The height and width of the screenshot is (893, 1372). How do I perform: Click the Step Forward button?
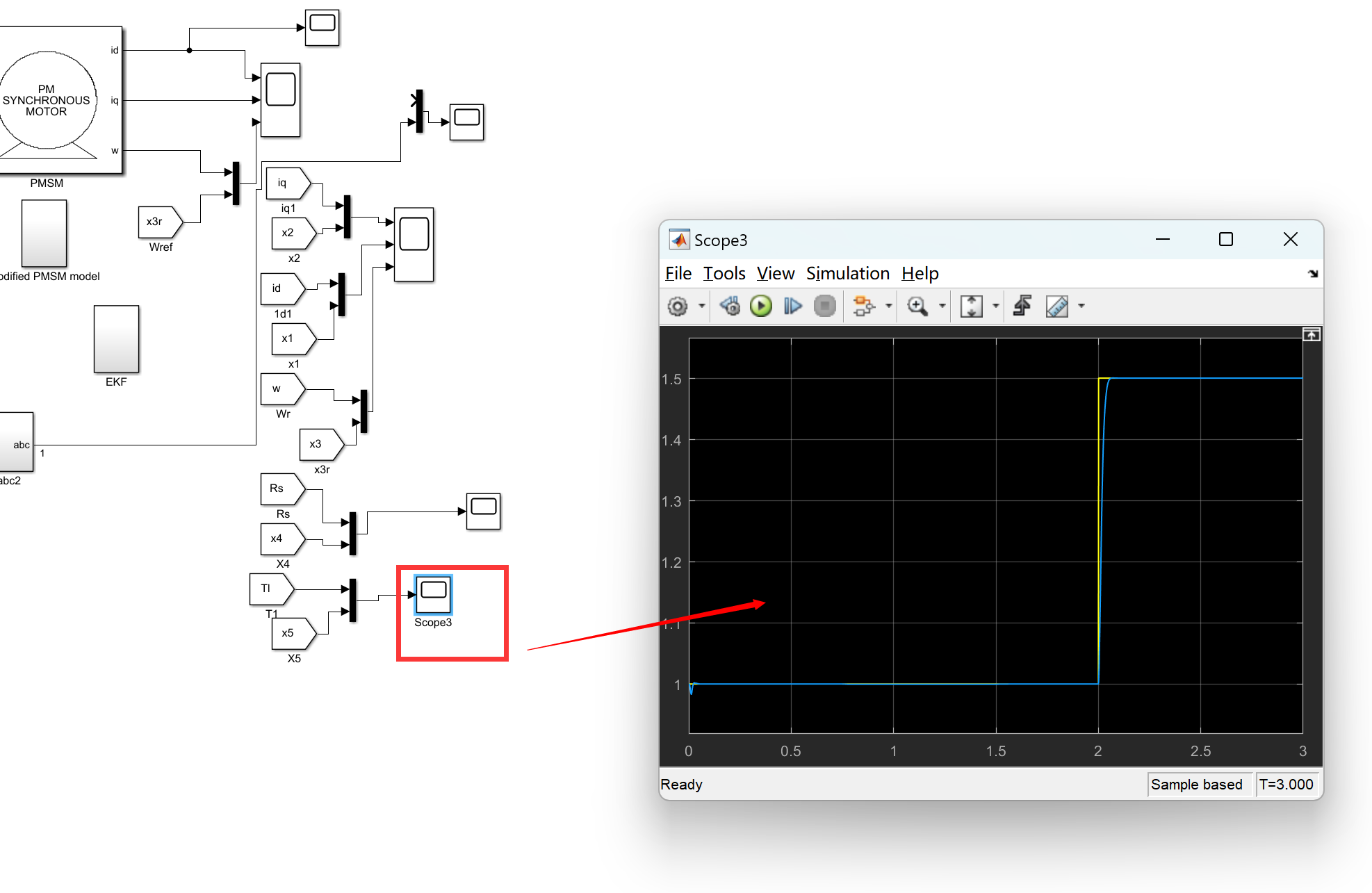point(792,306)
